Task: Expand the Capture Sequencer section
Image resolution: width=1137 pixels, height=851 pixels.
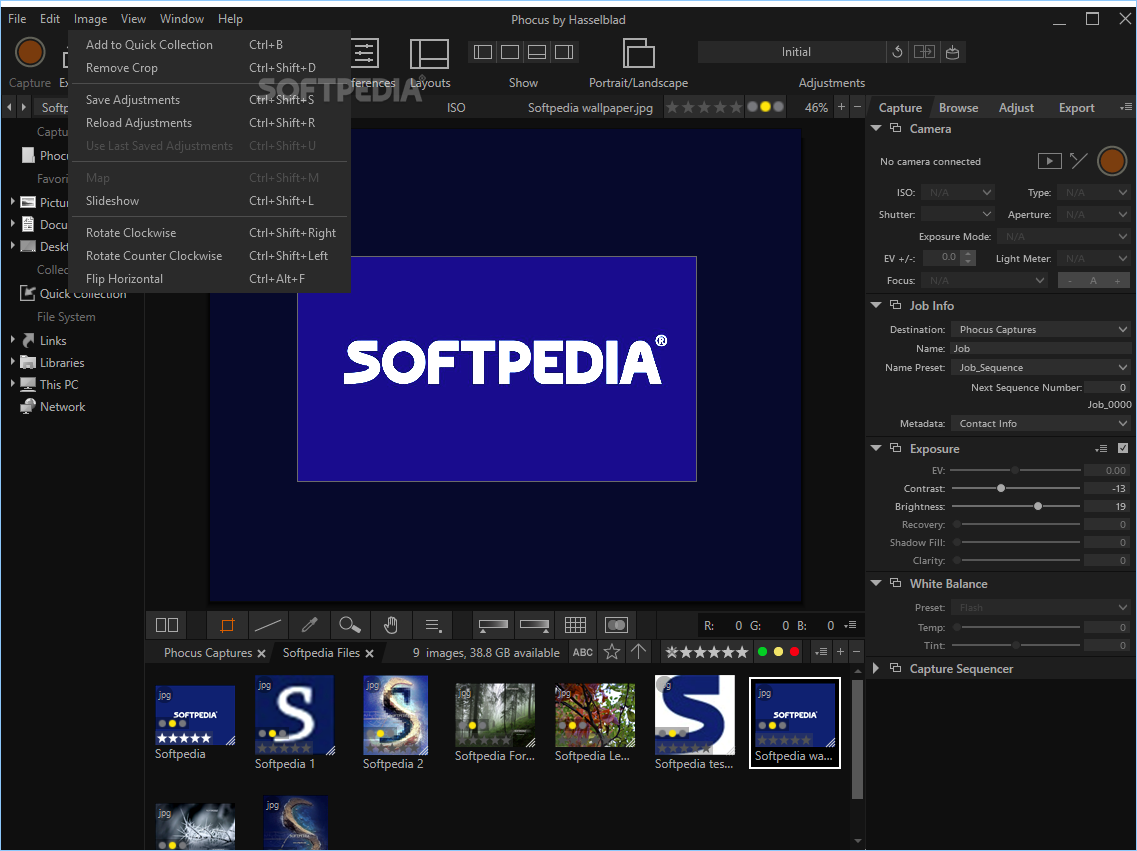Action: [876, 668]
